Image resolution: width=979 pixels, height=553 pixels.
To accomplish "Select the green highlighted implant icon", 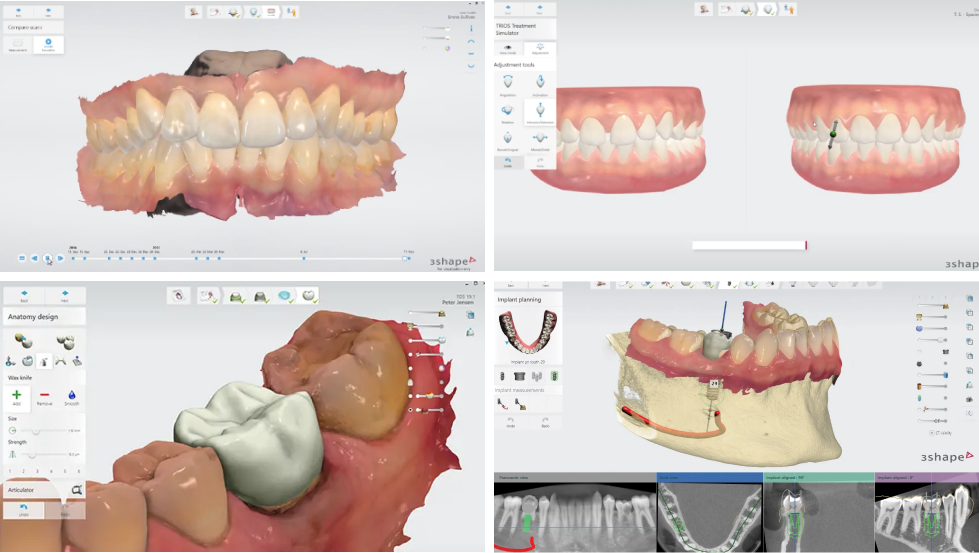I will pyautogui.click(x=554, y=376).
